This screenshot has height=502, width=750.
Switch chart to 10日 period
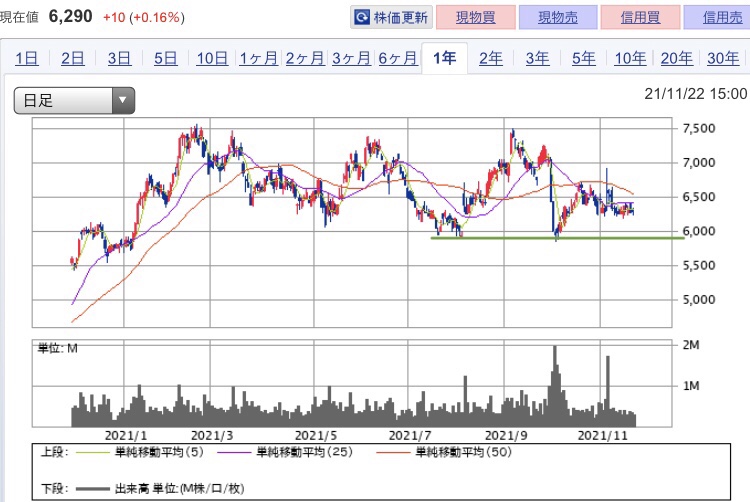[x=212, y=58]
